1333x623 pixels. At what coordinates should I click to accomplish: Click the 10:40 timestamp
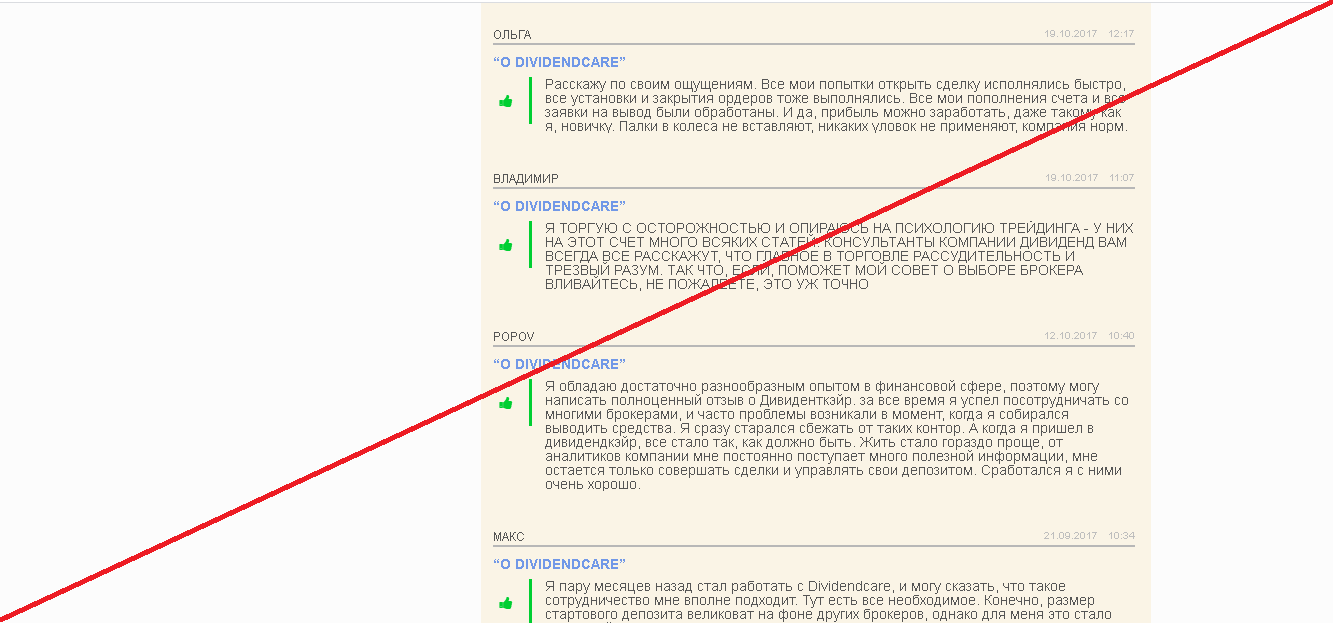pos(1121,336)
